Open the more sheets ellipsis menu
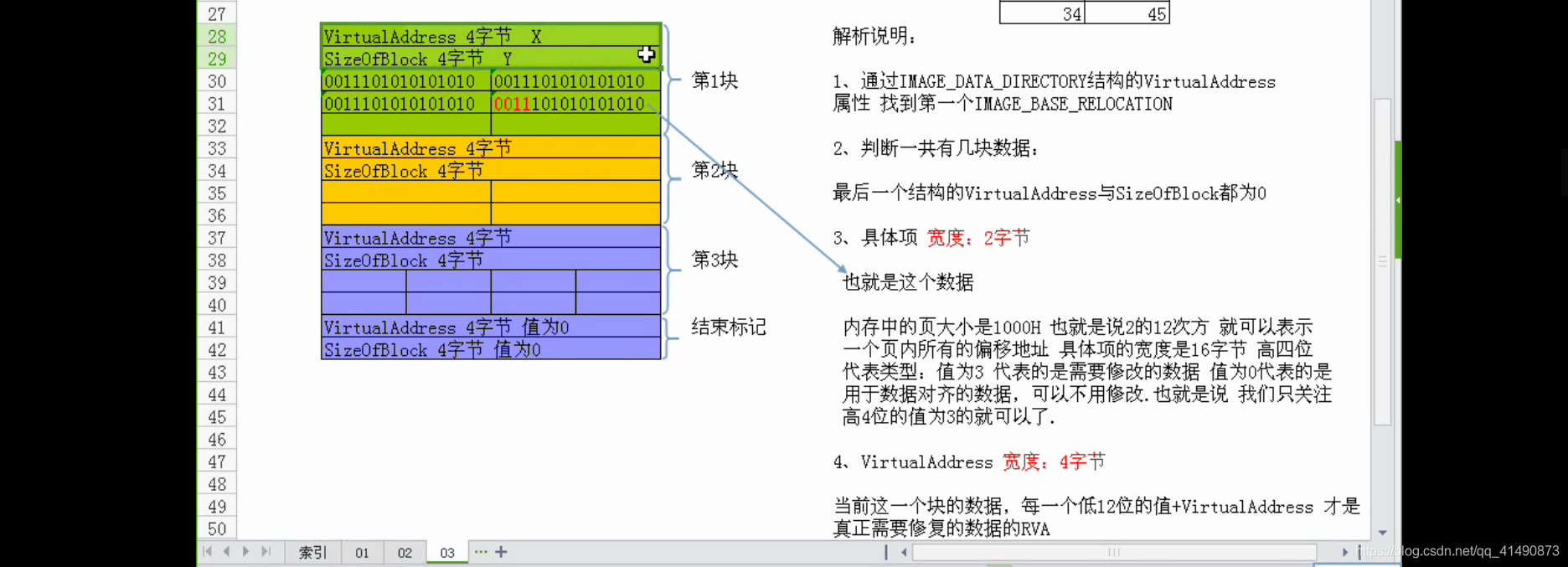This screenshot has width=1568, height=567. (x=480, y=552)
